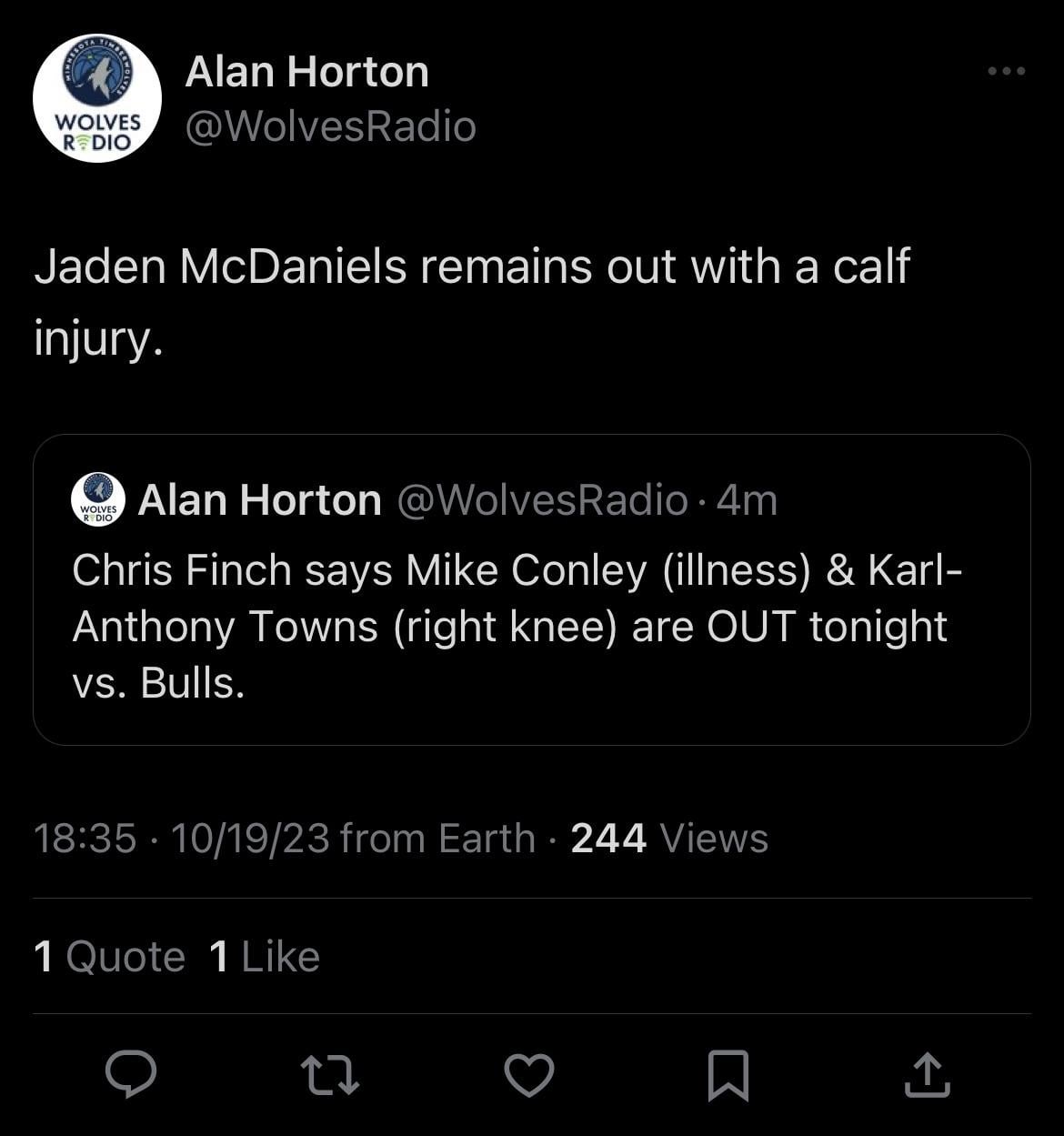Repost this tweet with retweet icon
This screenshot has width=1064, height=1136.
click(x=330, y=1075)
